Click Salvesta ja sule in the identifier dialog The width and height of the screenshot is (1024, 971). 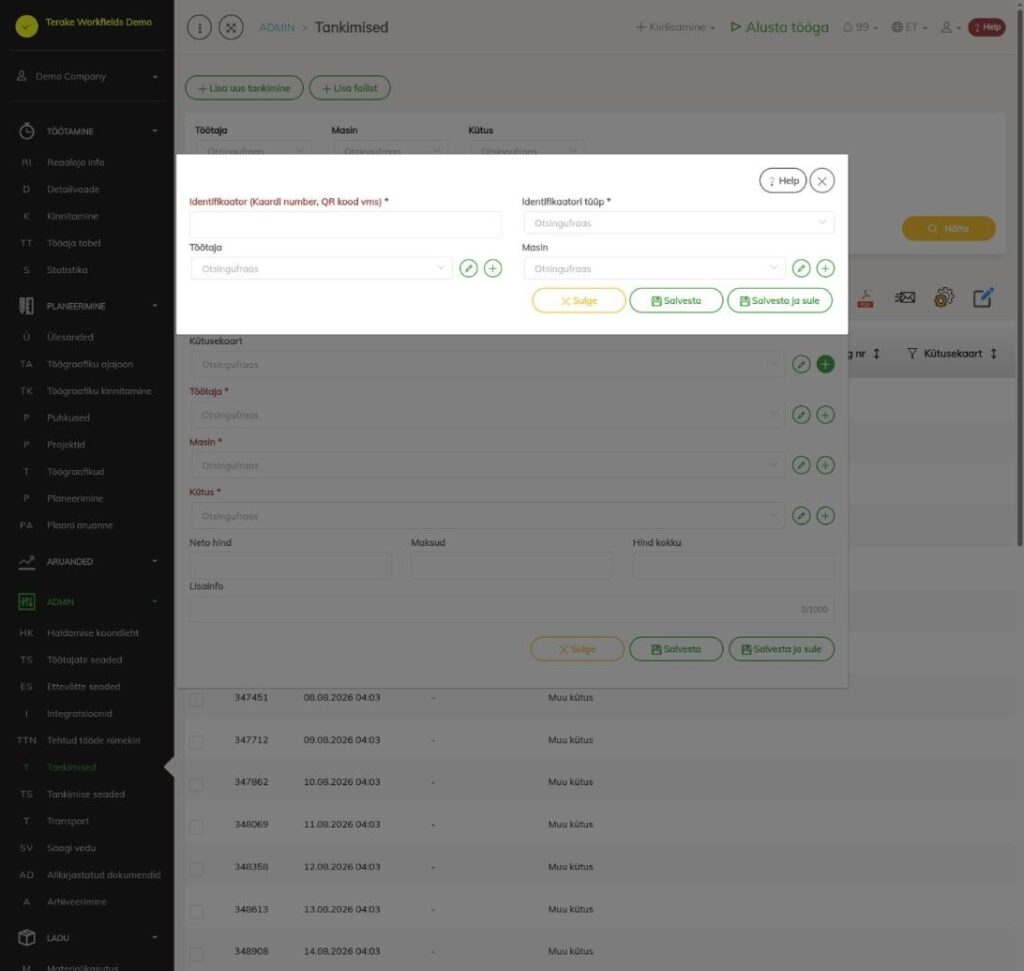[x=780, y=301]
